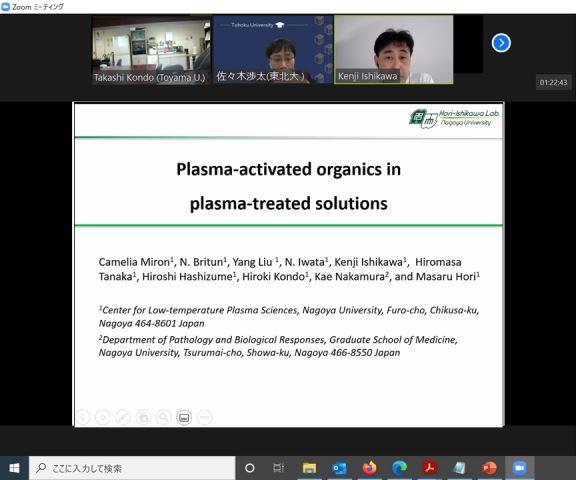Viewport: 576px width, 480px height.
Task: Select Kenji Ishikawa video thumbnail
Action: point(393,50)
